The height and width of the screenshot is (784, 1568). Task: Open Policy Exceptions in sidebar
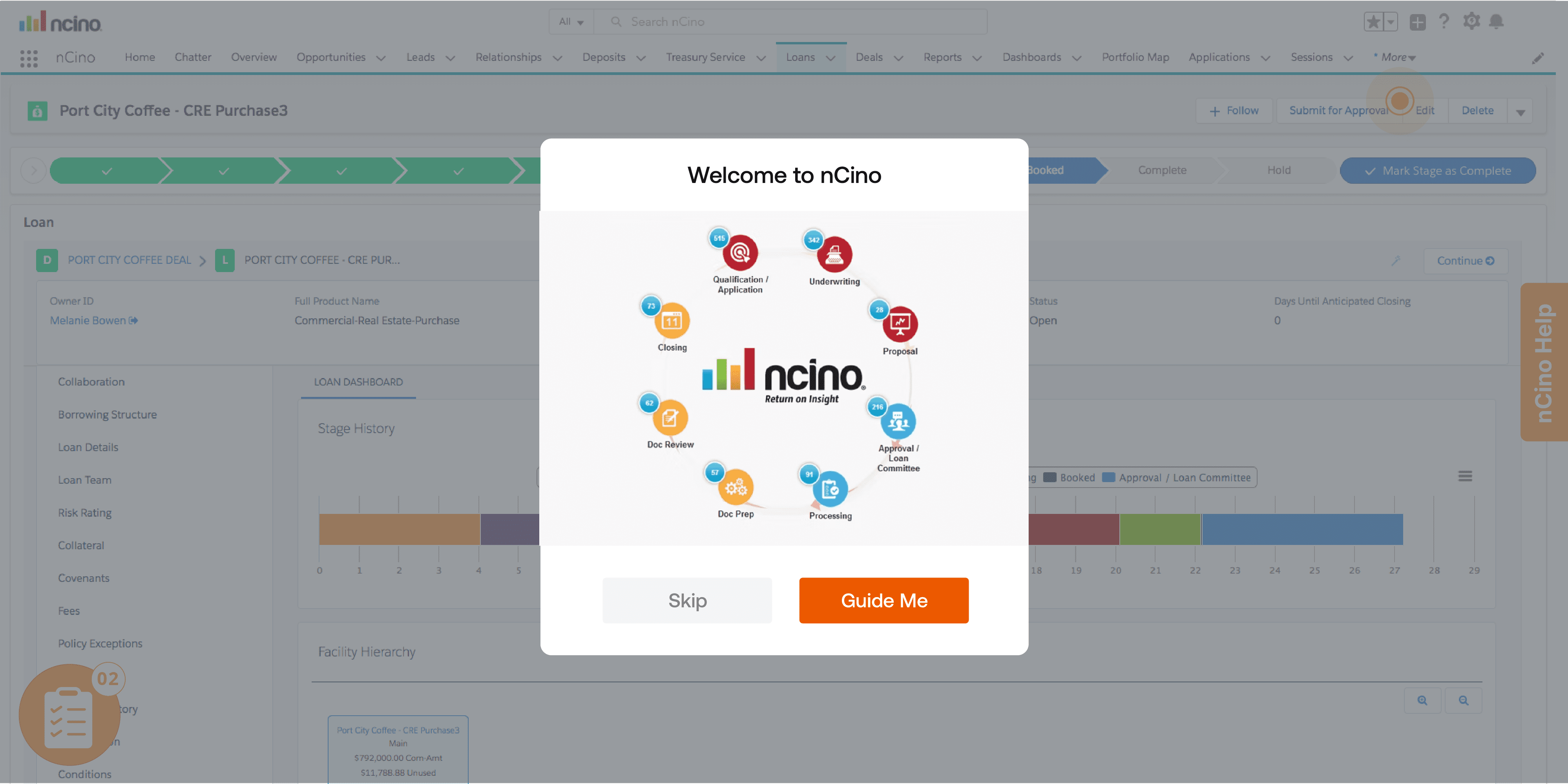click(100, 644)
